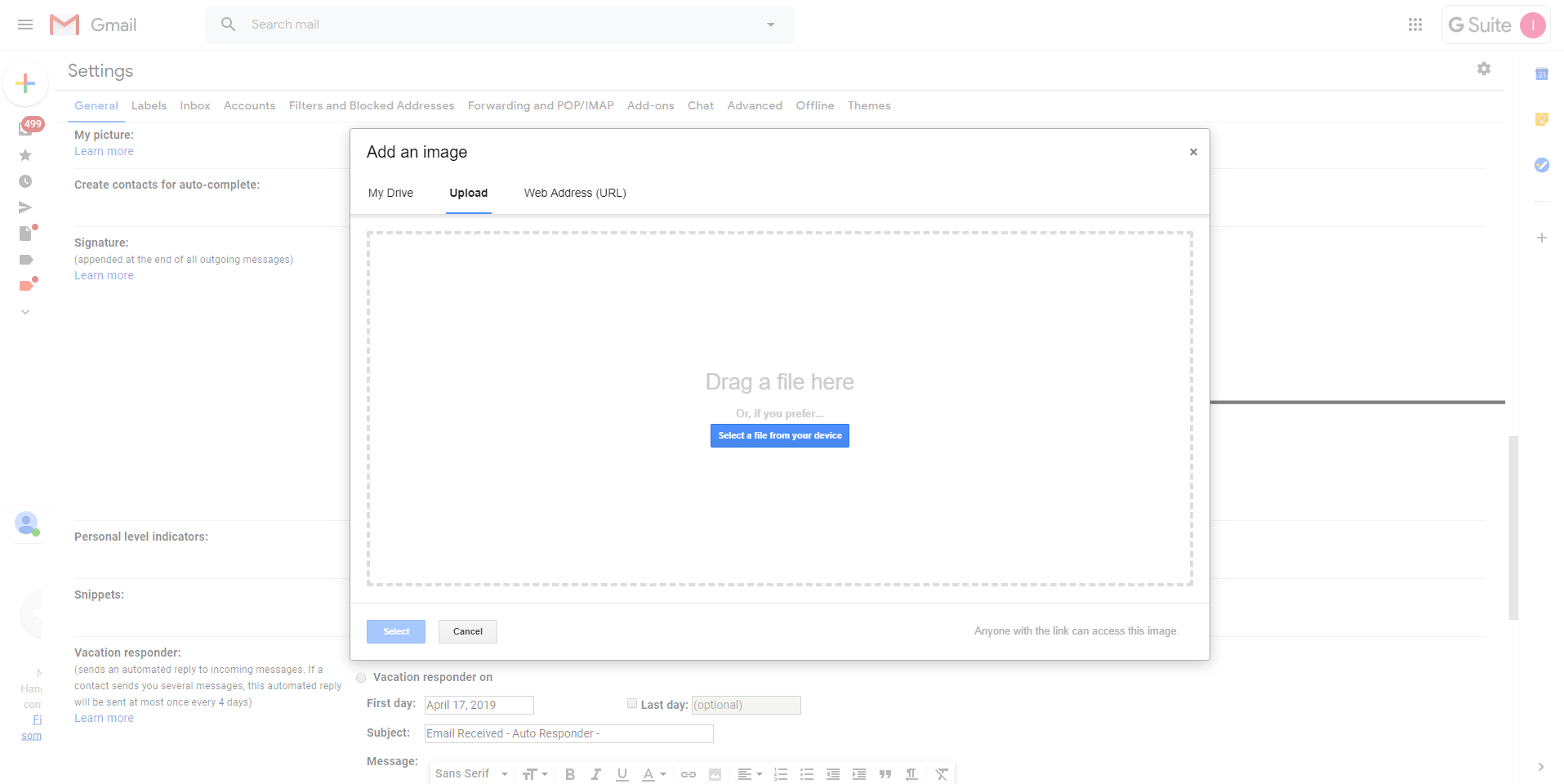The width and height of the screenshot is (1564, 784).
Task: Switch to the Web Address (URL) tab
Action: pos(574,193)
